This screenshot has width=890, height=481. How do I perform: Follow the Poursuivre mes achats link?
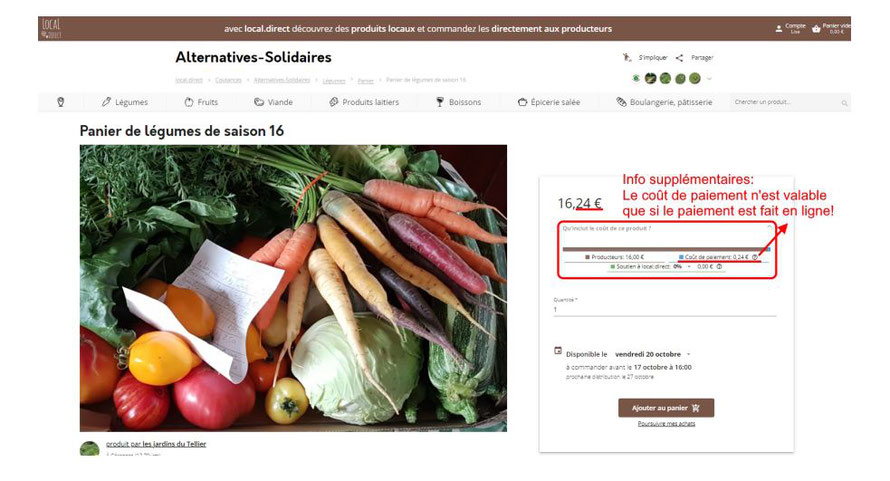(x=666, y=424)
